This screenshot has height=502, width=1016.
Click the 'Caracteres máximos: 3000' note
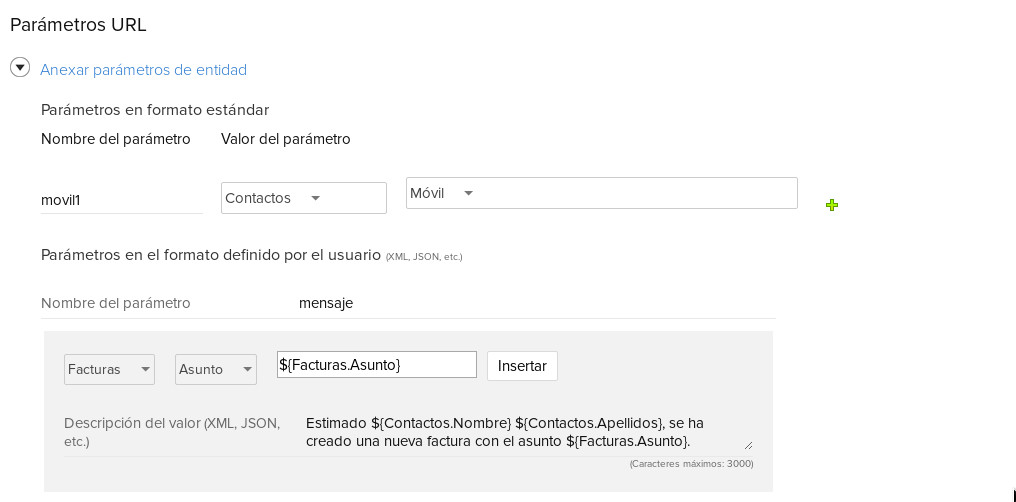coord(691,464)
